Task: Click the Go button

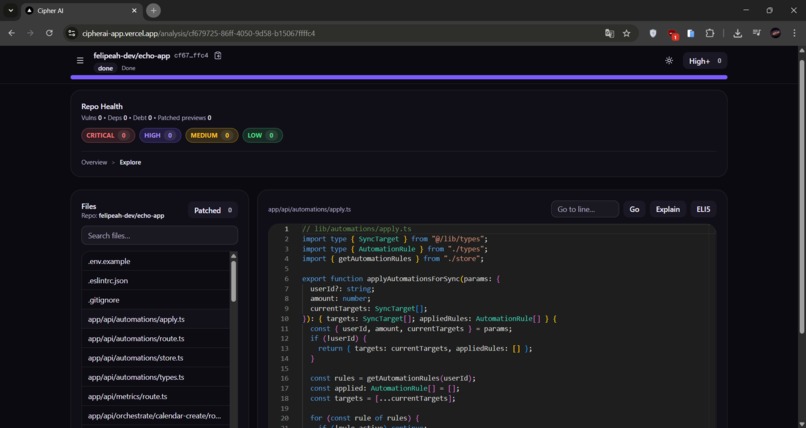Action: coord(634,209)
